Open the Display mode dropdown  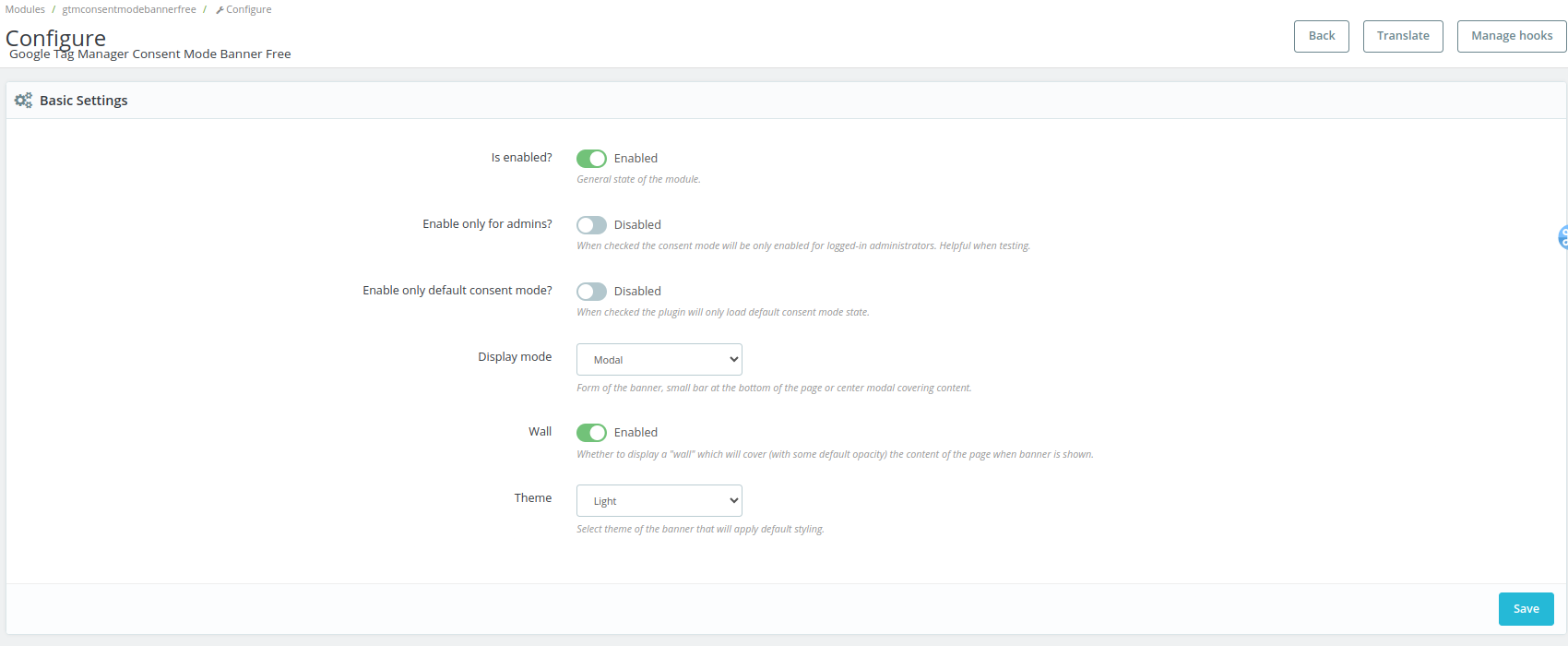pos(659,360)
